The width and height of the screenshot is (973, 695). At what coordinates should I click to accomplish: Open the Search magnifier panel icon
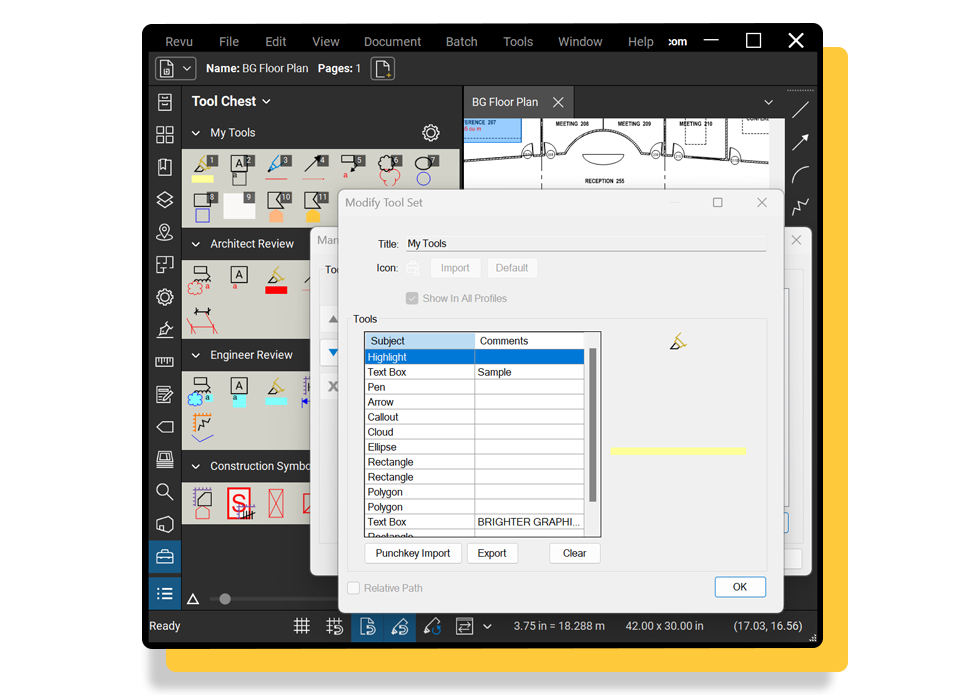point(164,492)
